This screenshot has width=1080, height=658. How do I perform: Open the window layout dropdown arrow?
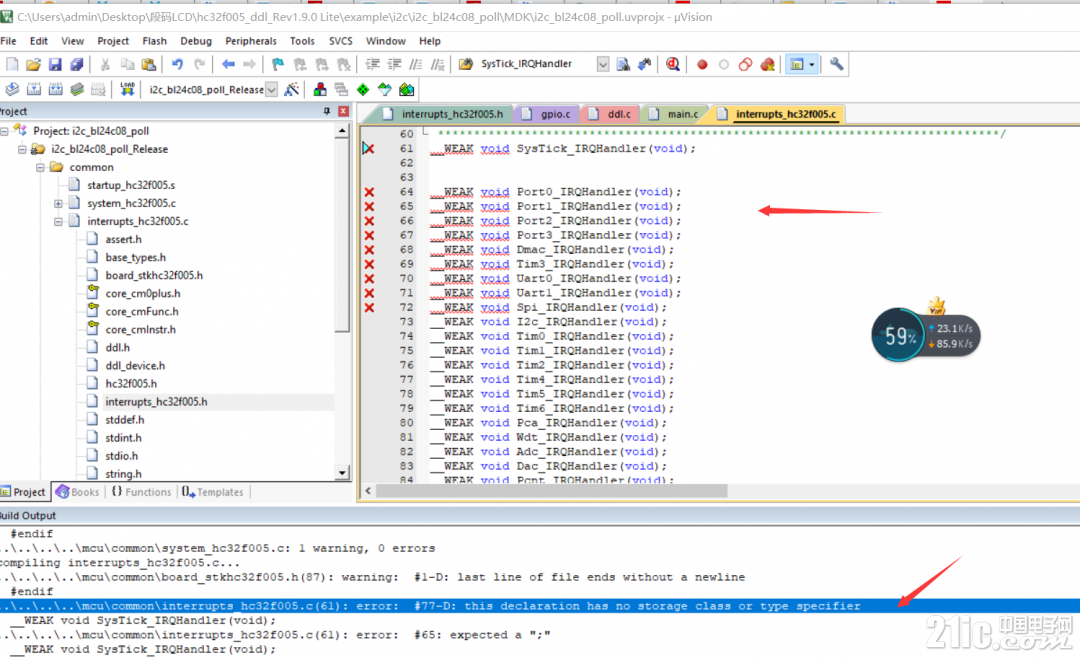click(812, 64)
